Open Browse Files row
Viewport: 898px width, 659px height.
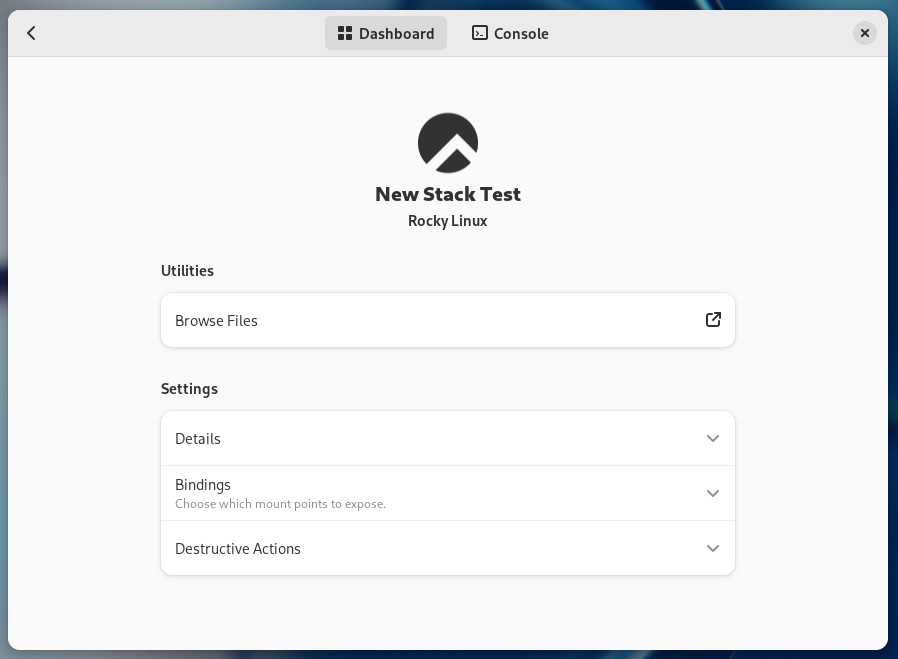448,320
